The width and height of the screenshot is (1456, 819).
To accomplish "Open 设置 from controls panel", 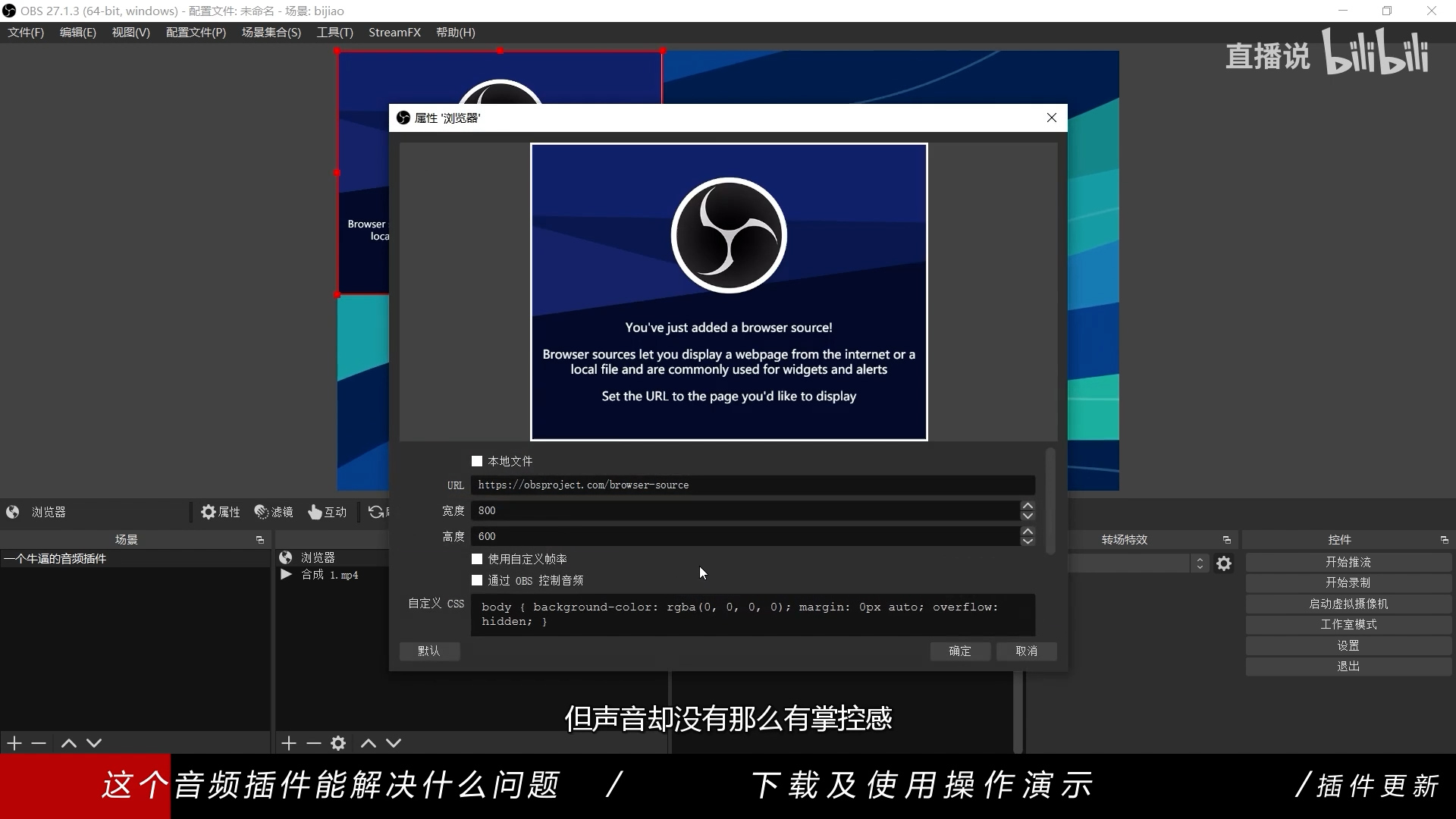I will pos(1348,645).
